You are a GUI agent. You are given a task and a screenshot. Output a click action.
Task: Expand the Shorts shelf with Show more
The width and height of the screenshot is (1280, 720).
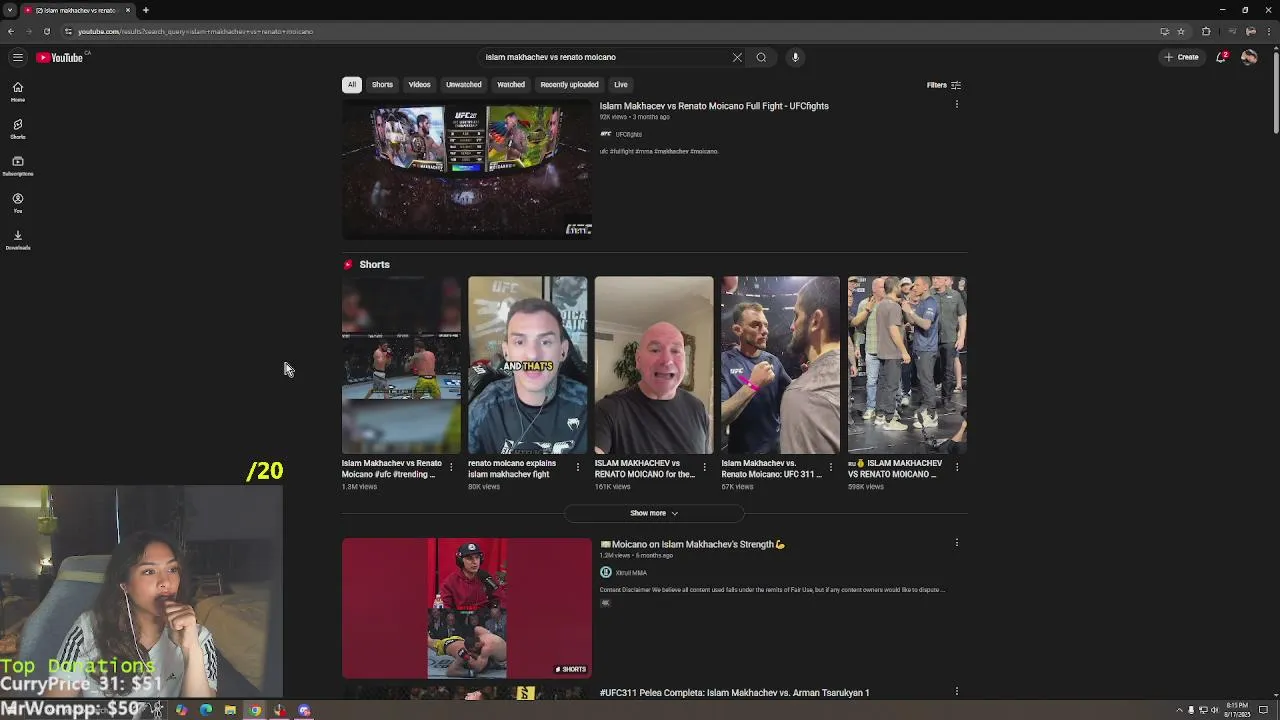coord(654,513)
